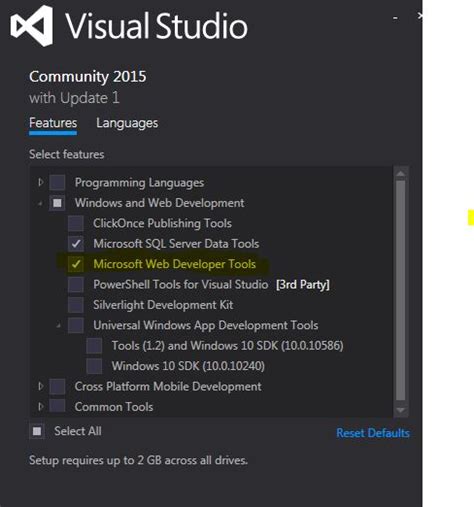Image resolution: width=474 pixels, height=507 pixels.
Task: Check Windows 10 SDK (10.0.10240) box
Action: point(94,366)
